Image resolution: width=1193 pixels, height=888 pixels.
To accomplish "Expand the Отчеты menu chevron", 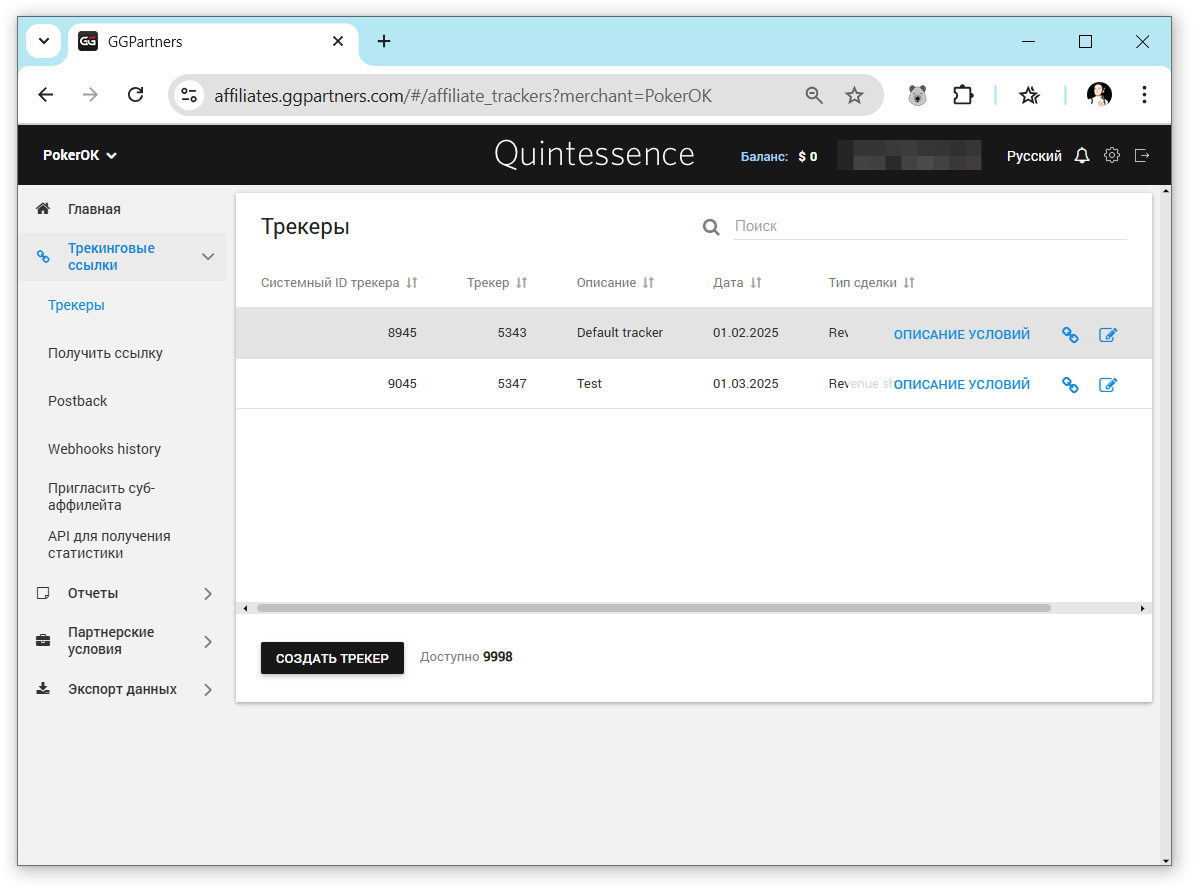I will (208, 594).
